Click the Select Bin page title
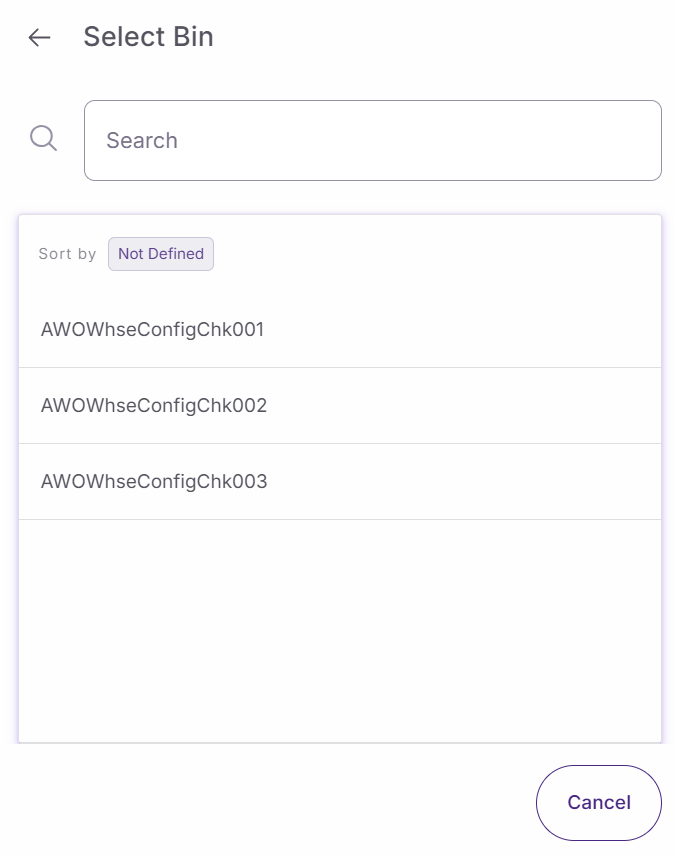Image resolution: width=675 pixels, height=857 pixels. tap(148, 37)
